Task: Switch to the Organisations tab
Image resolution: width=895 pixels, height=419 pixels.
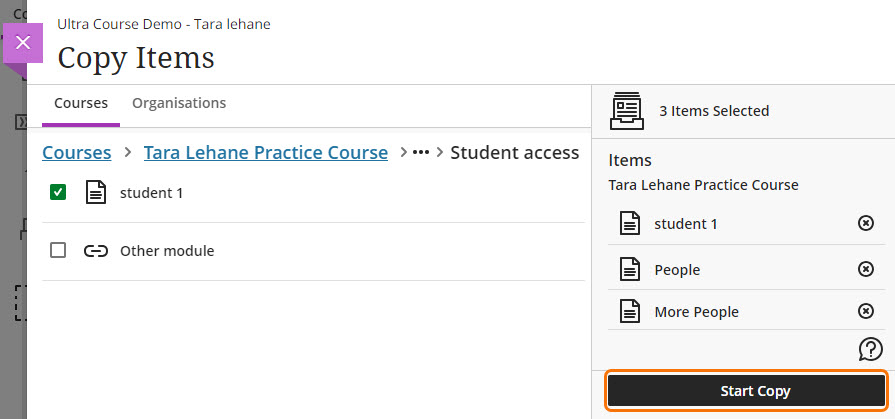Action: tap(179, 103)
